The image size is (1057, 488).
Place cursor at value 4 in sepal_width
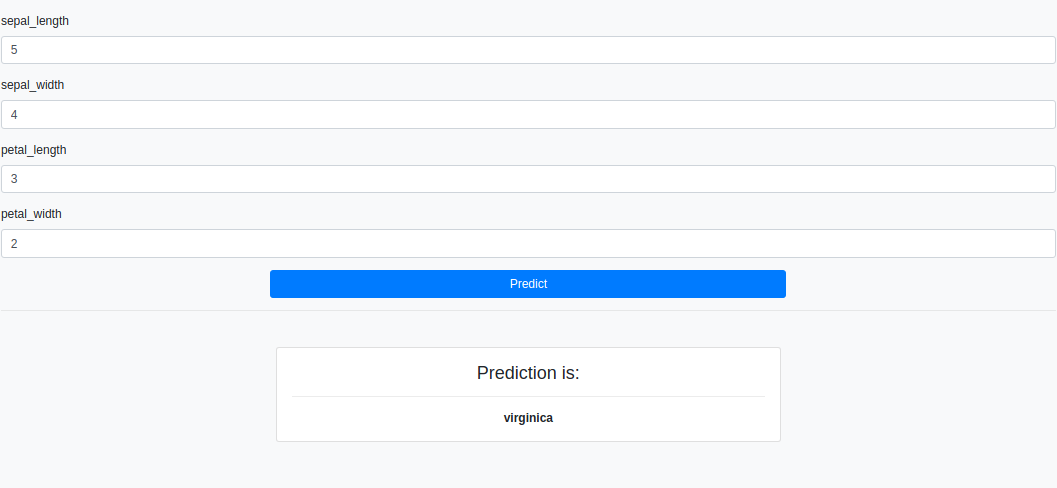coord(14,115)
